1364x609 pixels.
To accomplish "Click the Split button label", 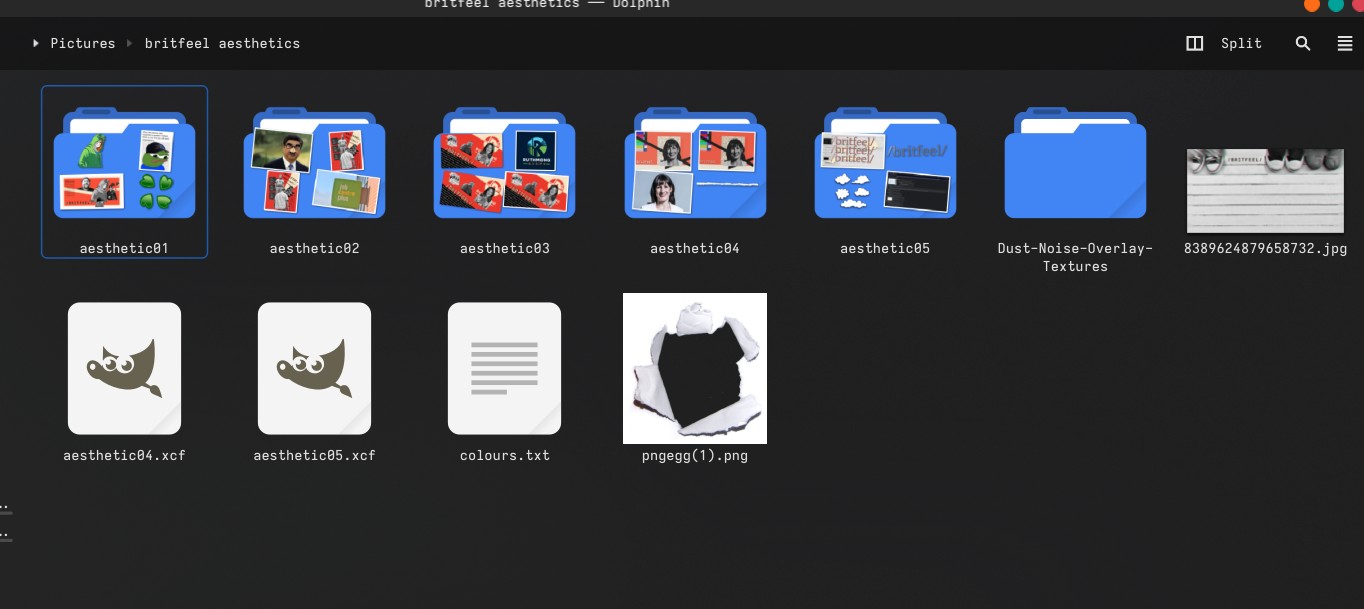I will (x=1241, y=43).
